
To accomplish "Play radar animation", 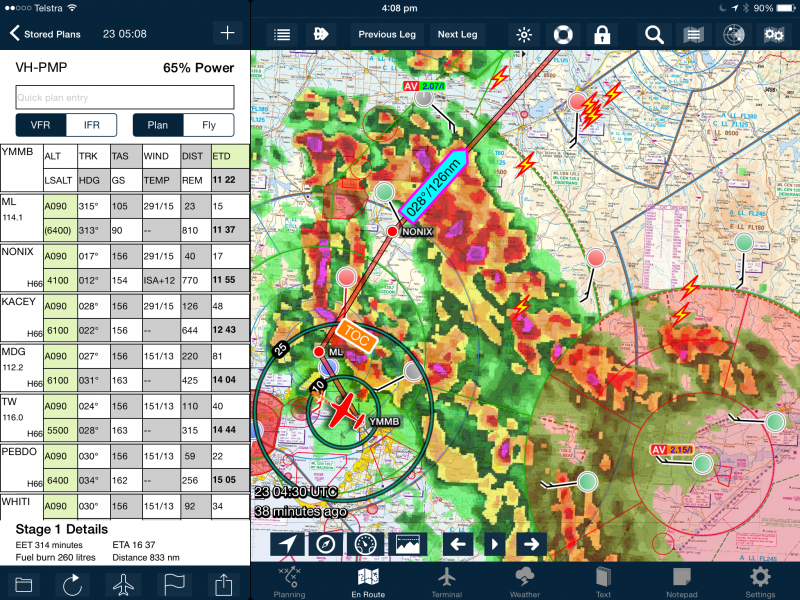I will (x=494, y=544).
